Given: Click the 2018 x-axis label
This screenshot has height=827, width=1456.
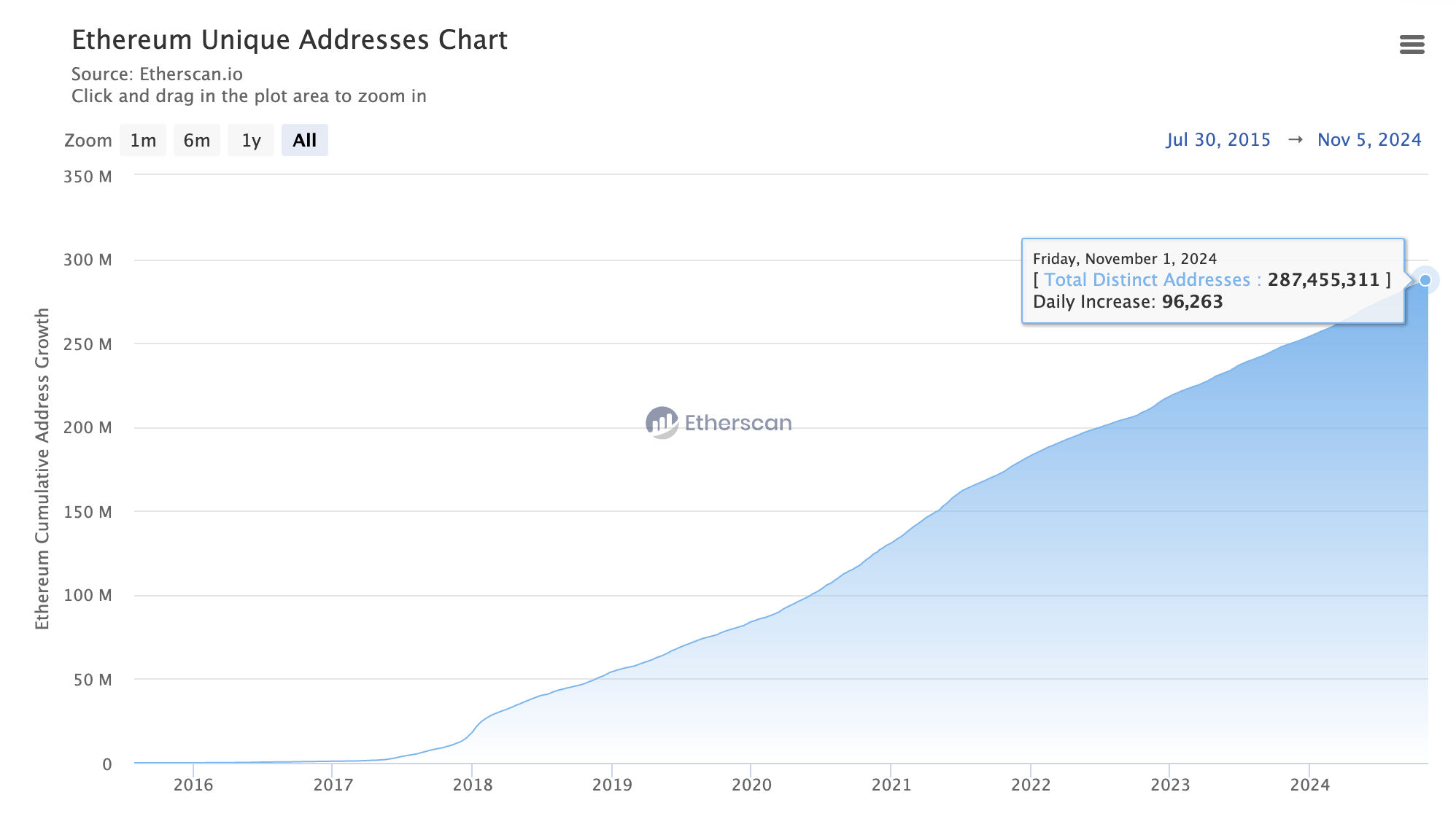Looking at the screenshot, I should click(x=473, y=785).
